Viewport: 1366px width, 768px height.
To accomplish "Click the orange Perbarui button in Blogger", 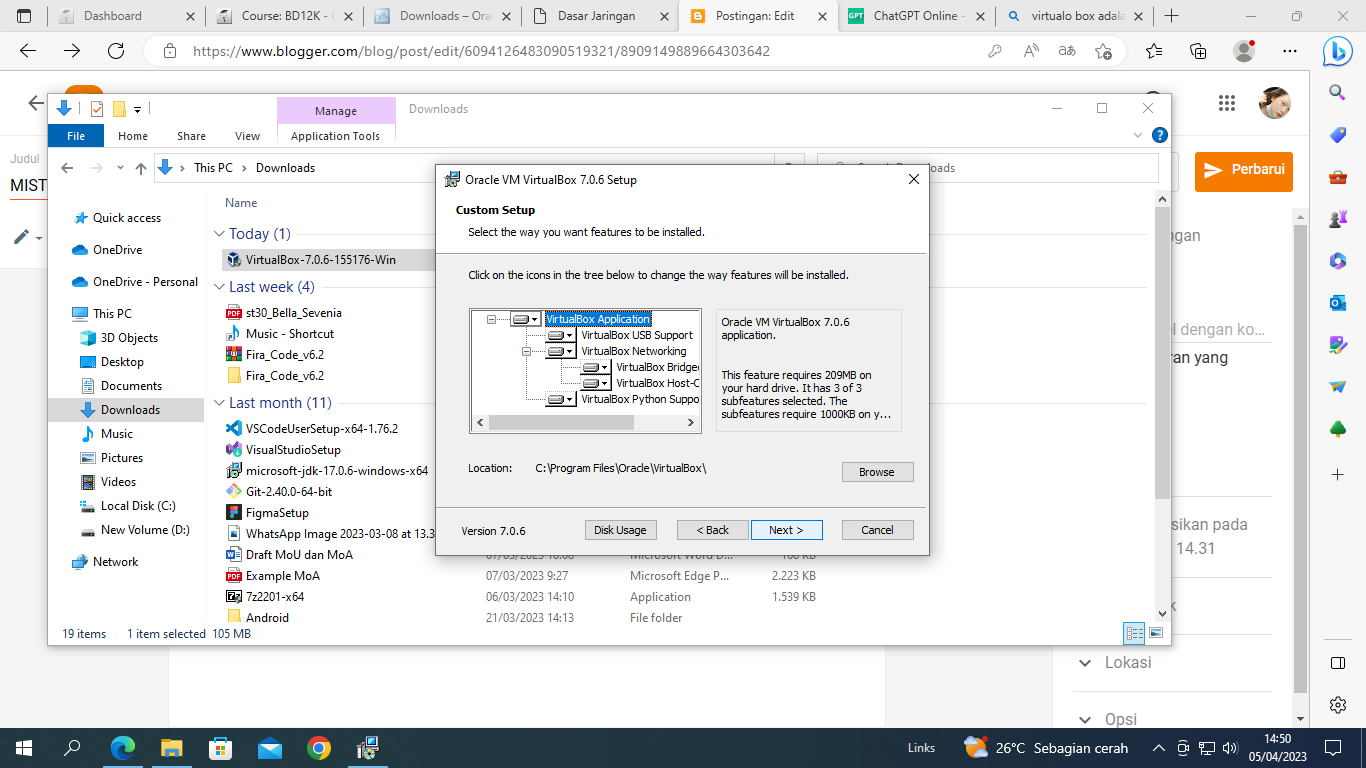I will 1244,170.
